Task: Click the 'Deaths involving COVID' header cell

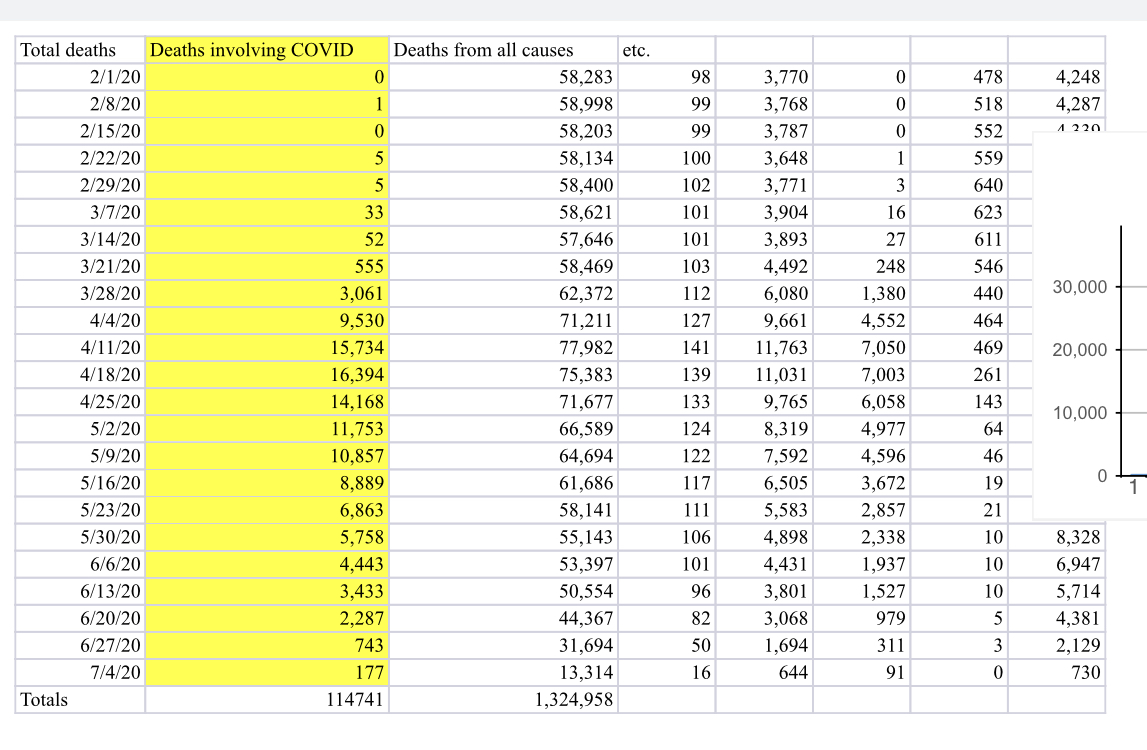Action: (x=267, y=50)
